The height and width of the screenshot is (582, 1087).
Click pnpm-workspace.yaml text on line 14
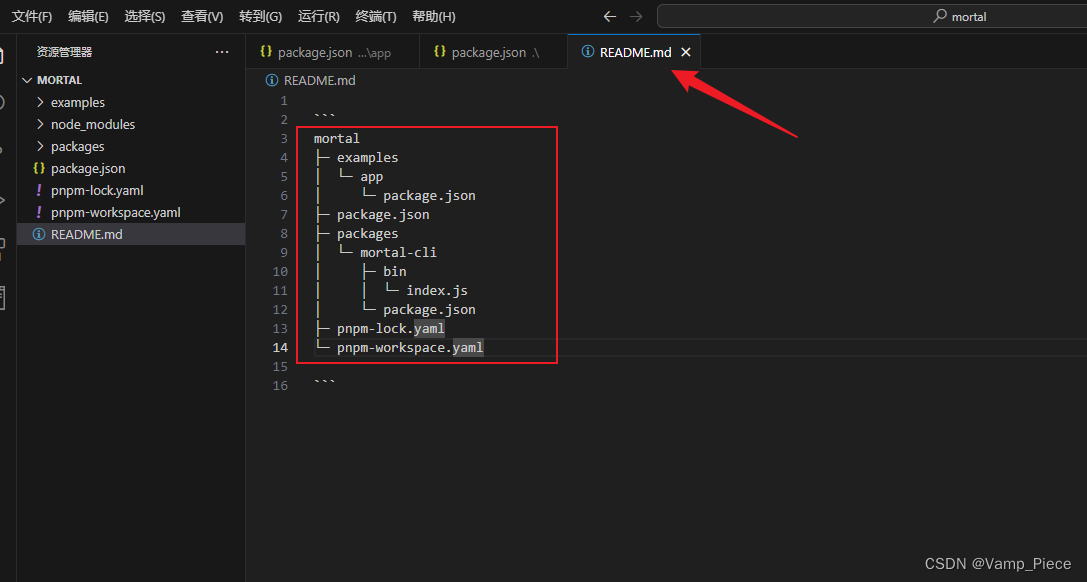tap(410, 347)
